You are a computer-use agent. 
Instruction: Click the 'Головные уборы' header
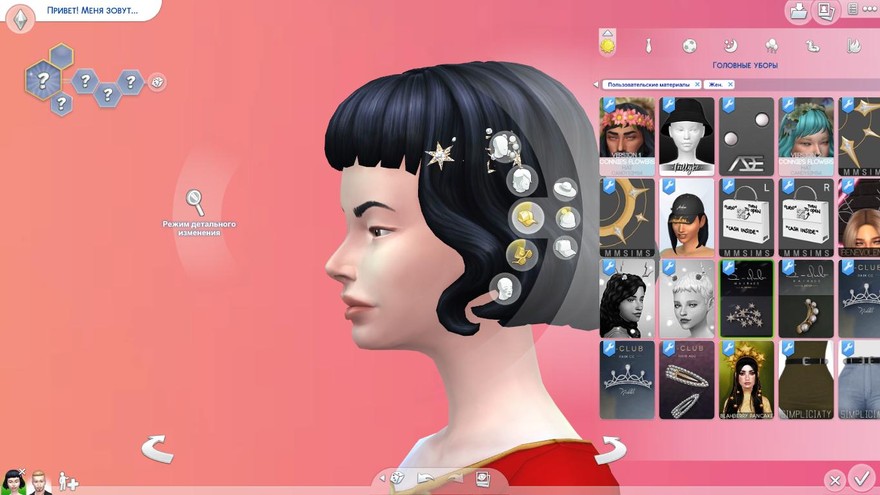[x=745, y=66]
